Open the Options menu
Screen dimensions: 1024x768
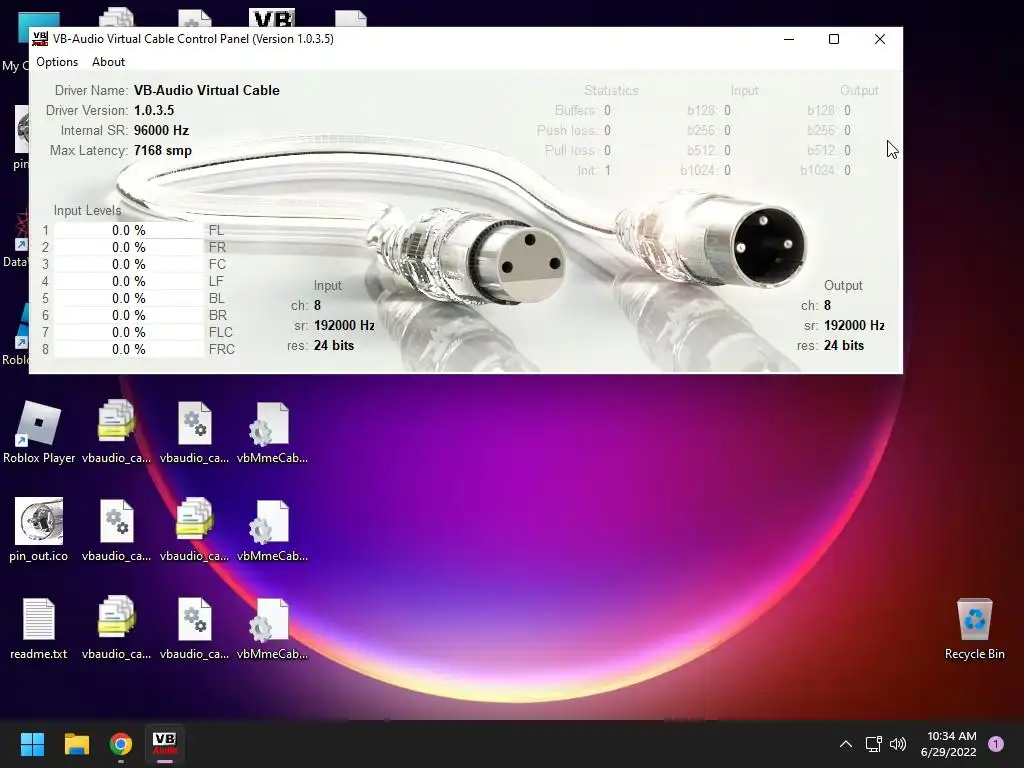[x=57, y=62]
